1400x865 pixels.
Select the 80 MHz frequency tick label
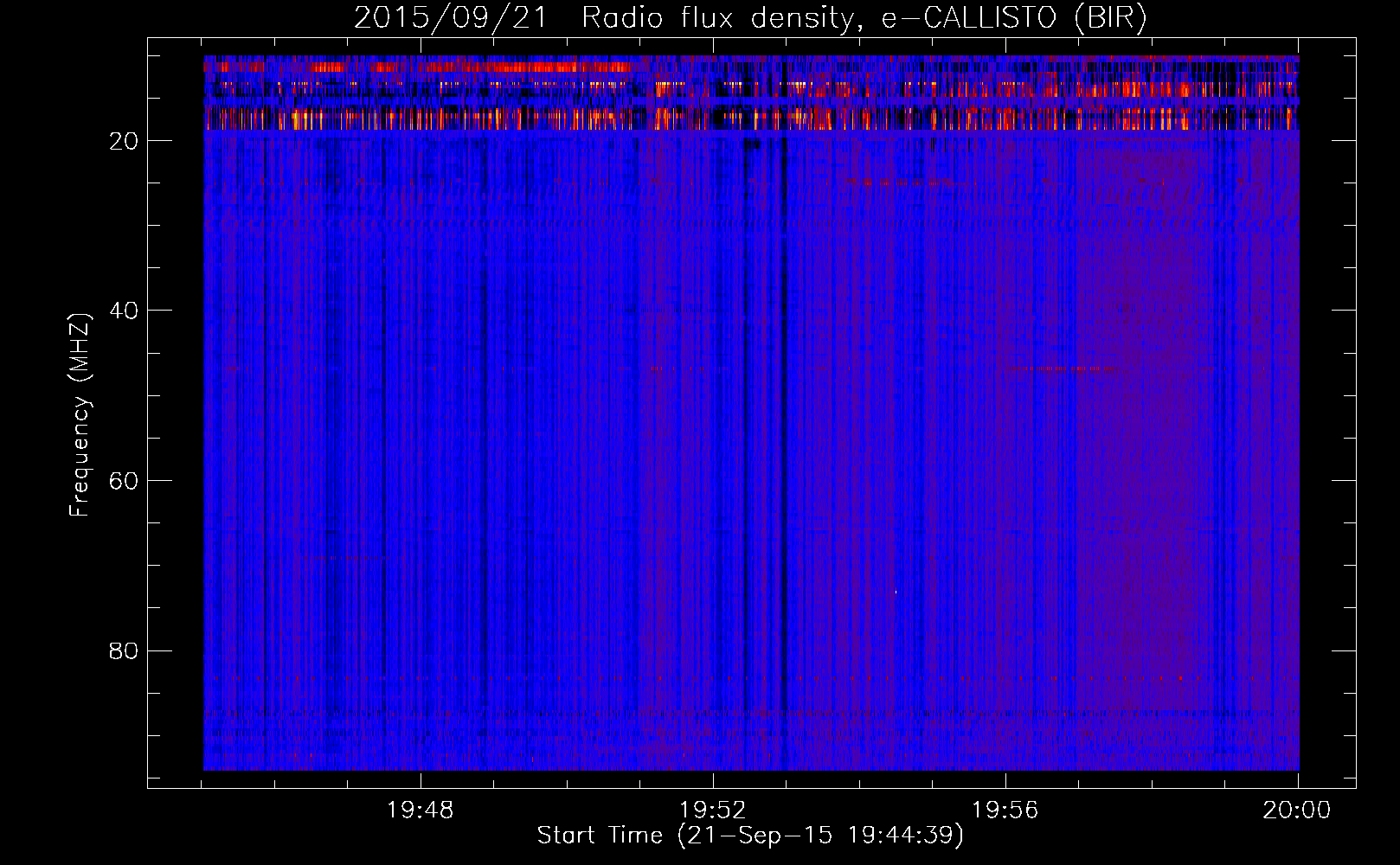(x=125, y=650)
